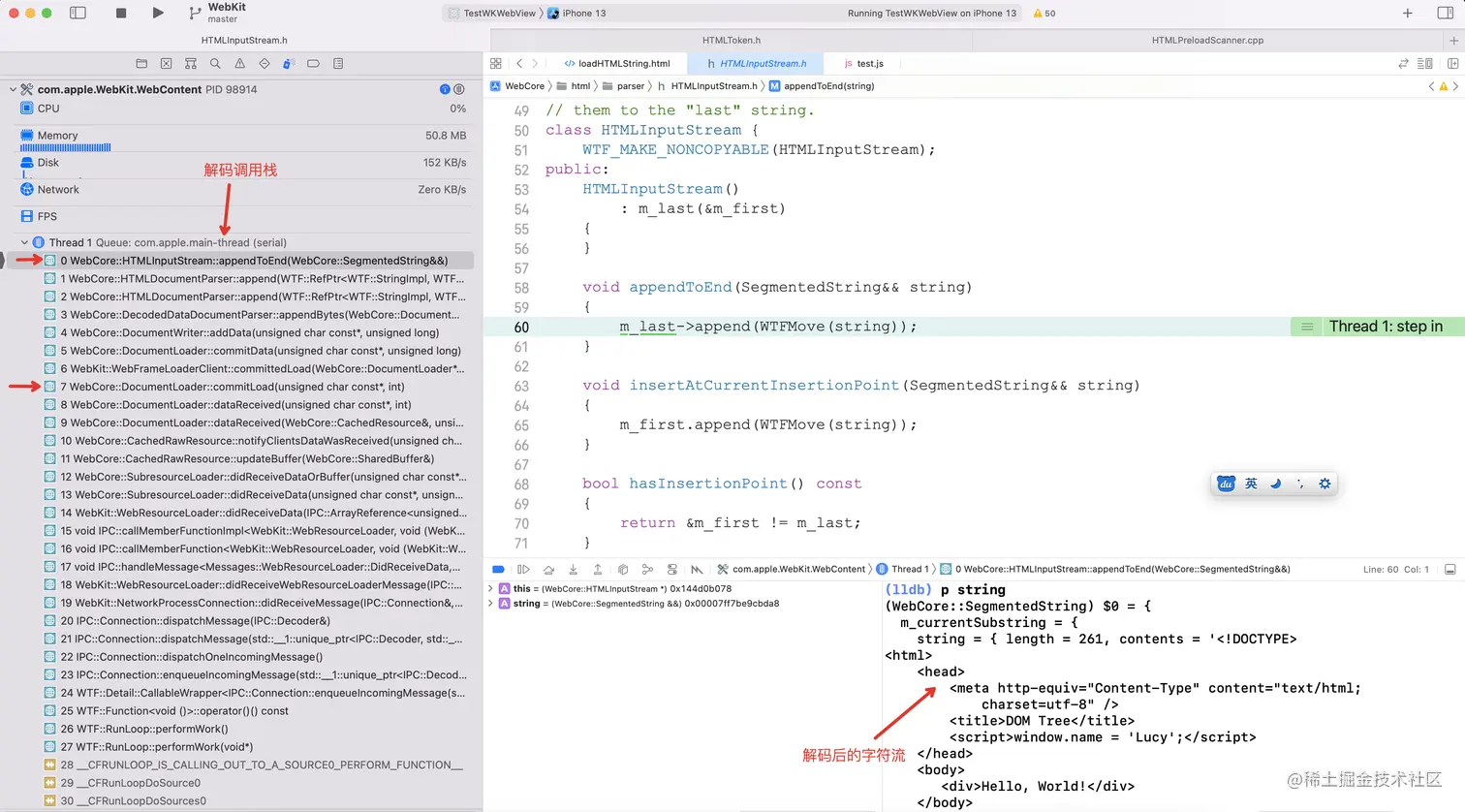Open the Breakpoint navigator icon
Viewport: 1465px width, 812px height.
click(313, 64)
